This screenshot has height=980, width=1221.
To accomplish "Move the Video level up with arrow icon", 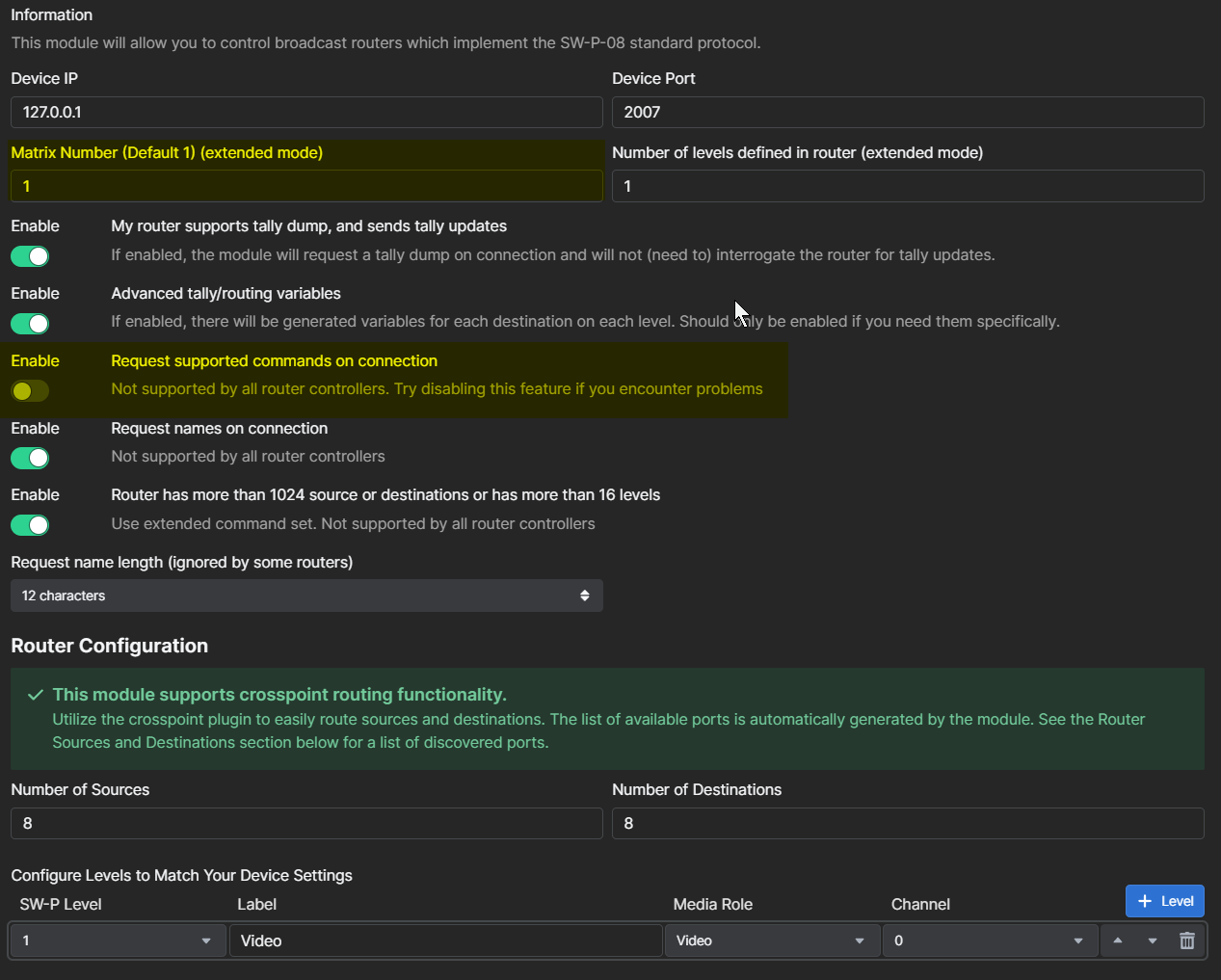I will (1117, 940).
